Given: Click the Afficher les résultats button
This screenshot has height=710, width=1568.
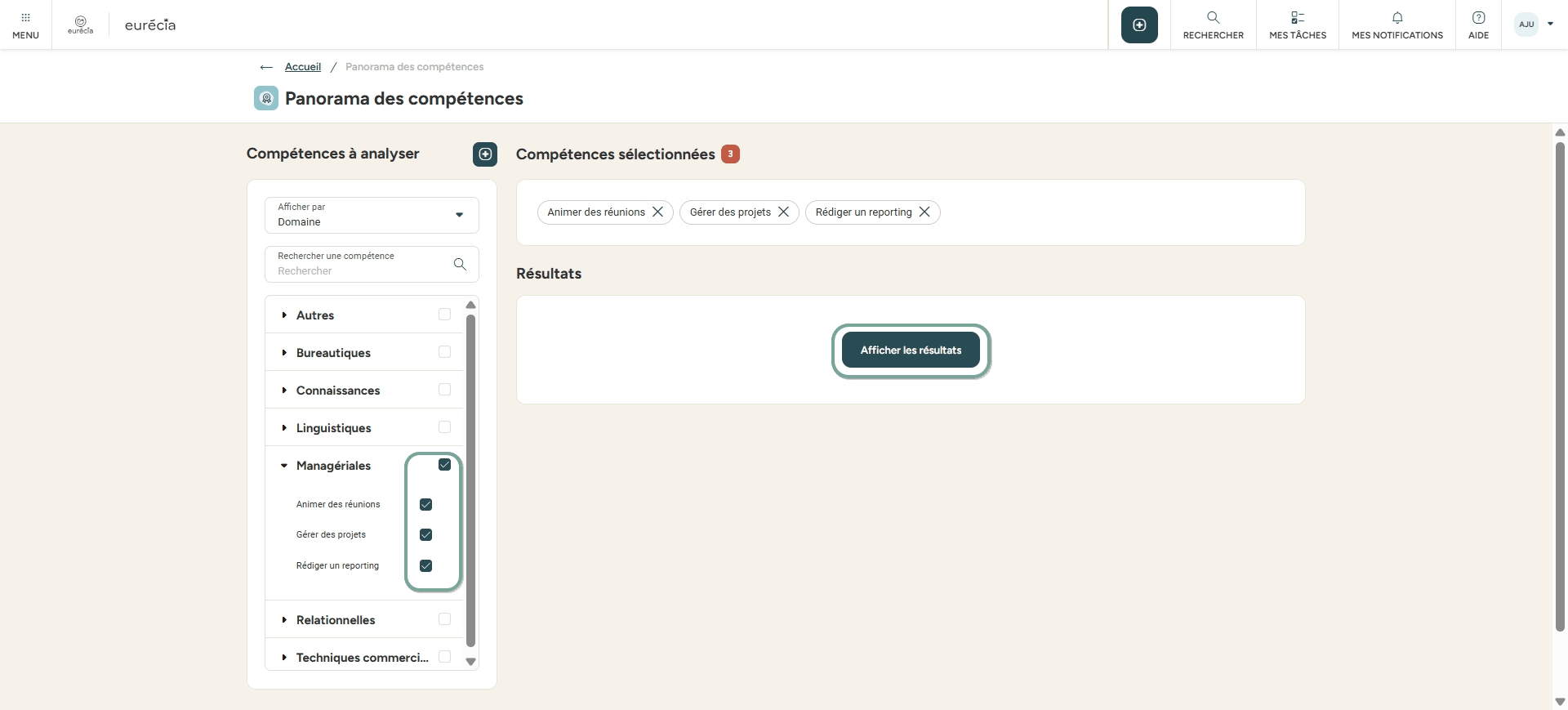Looking at the screenshot, I should click(x=911, y=350).
